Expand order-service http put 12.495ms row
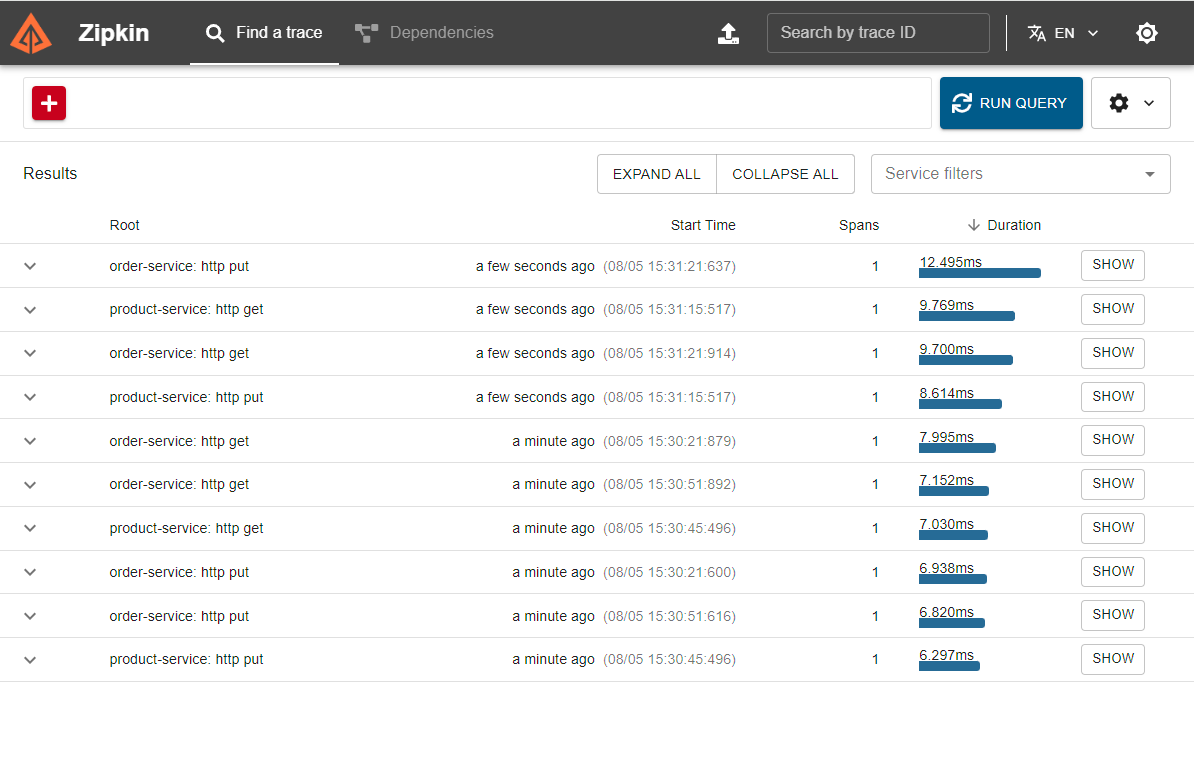 click(30, 266)
